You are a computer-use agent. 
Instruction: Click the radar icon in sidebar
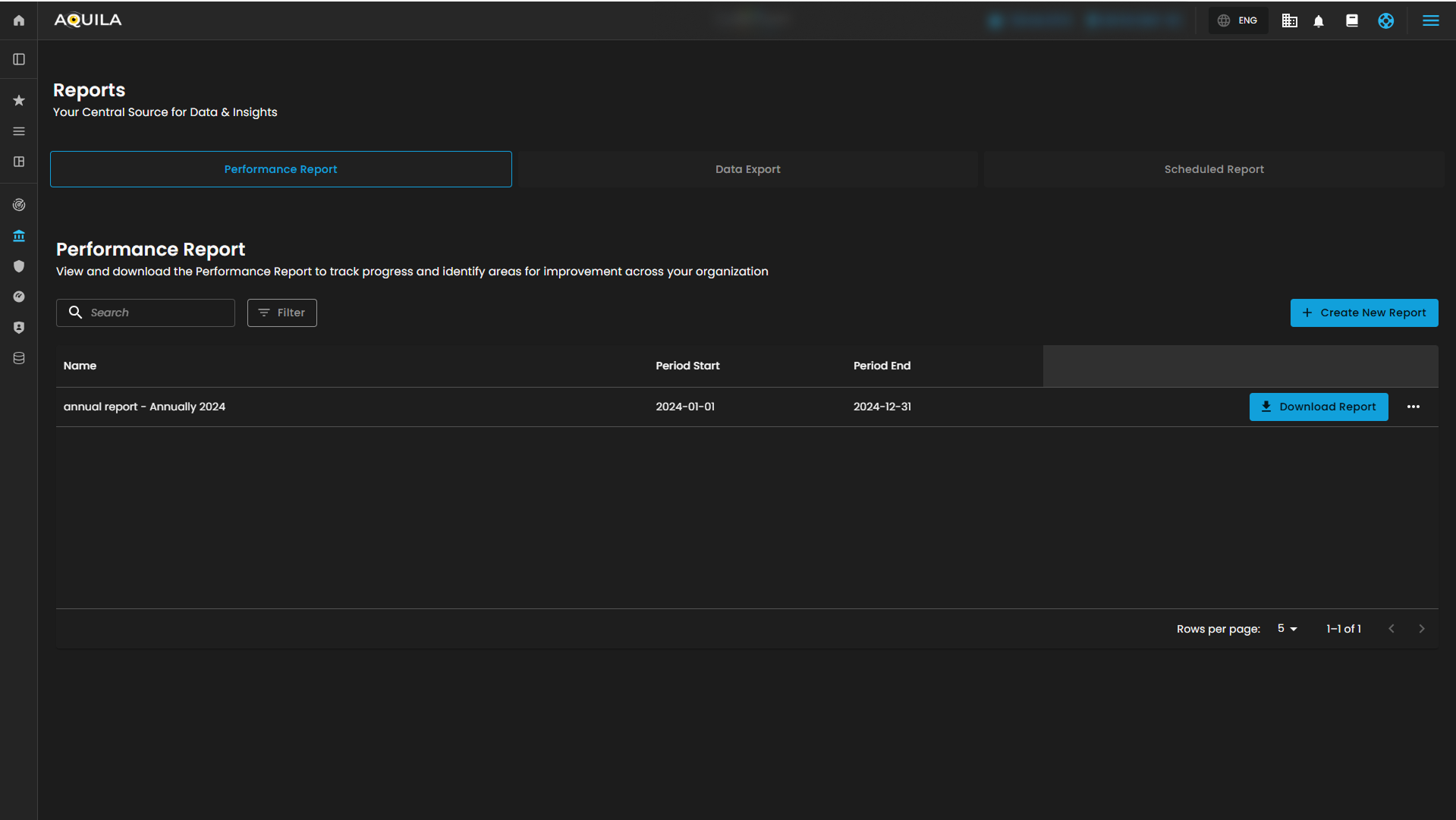[19, 205]
